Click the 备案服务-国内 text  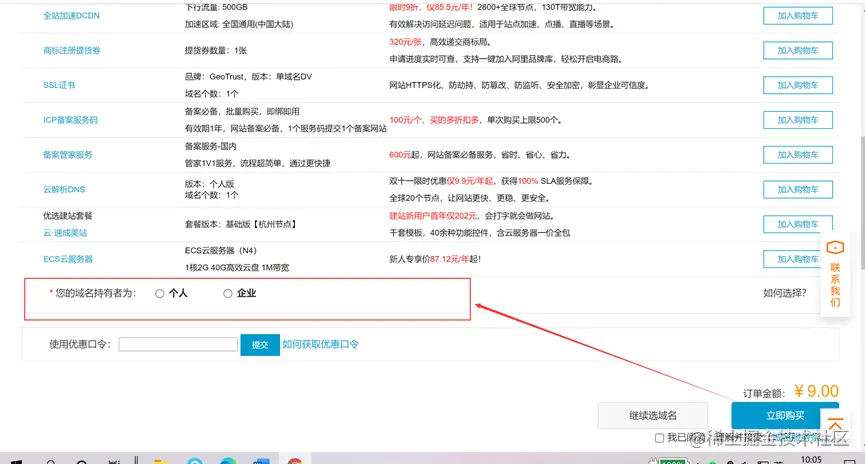(x=211, y=146)
